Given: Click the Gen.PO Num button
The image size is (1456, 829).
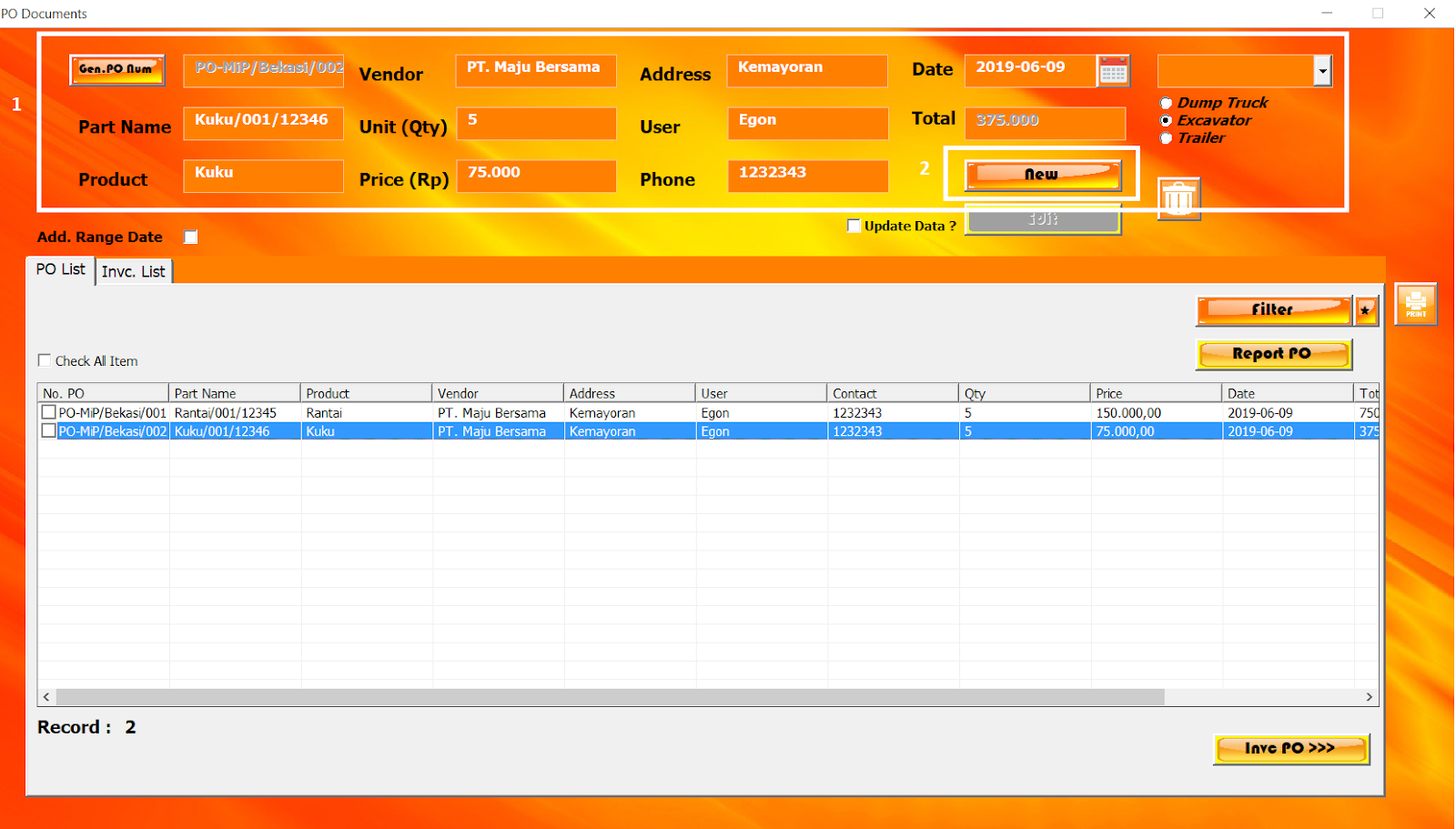Looking at the screenshot, I should (116, 69).
